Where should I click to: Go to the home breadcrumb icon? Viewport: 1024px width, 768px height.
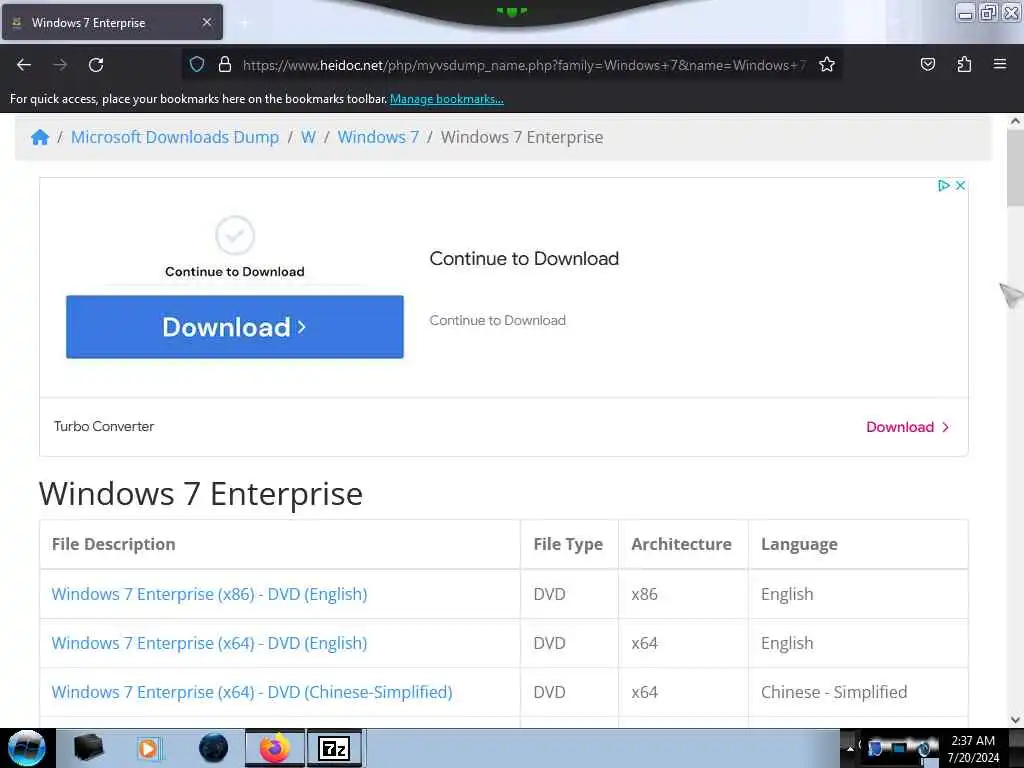tap(40, 137)
